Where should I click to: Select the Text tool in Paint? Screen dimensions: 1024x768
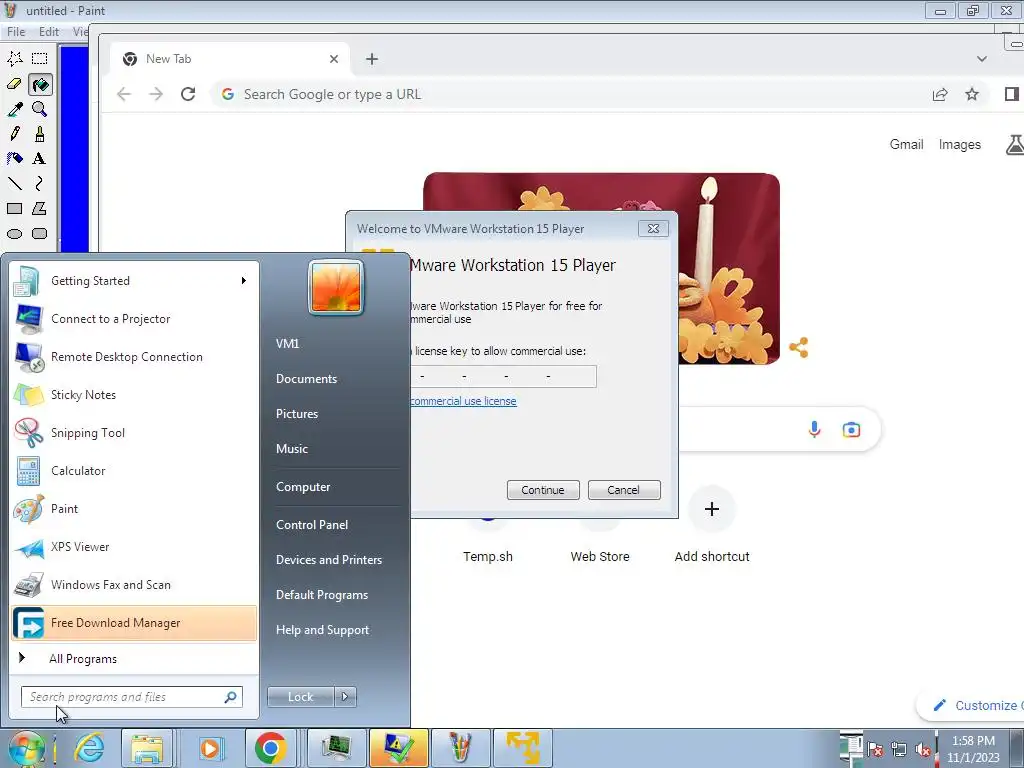pyautogui.click(x=39, y=159)
